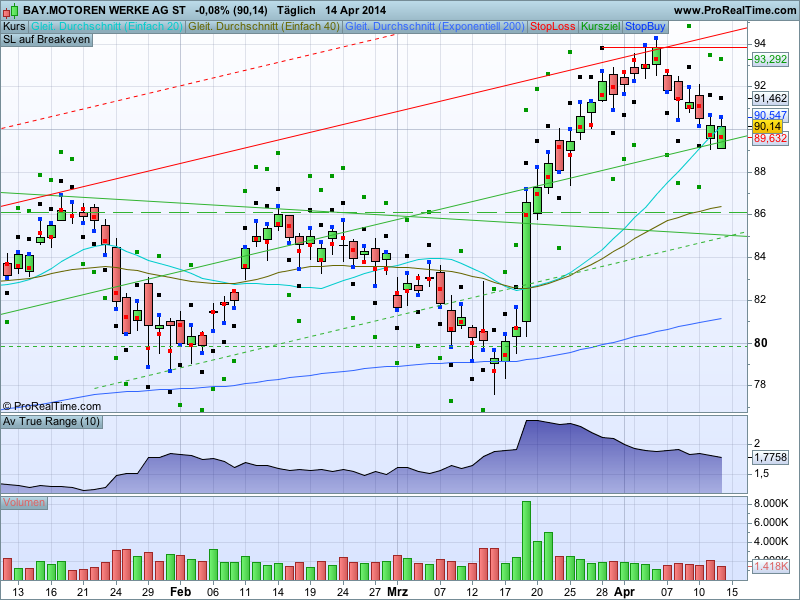Click the 86 price axis label
This screenshot has height=600, width=800.
click(x=760, y=213)
